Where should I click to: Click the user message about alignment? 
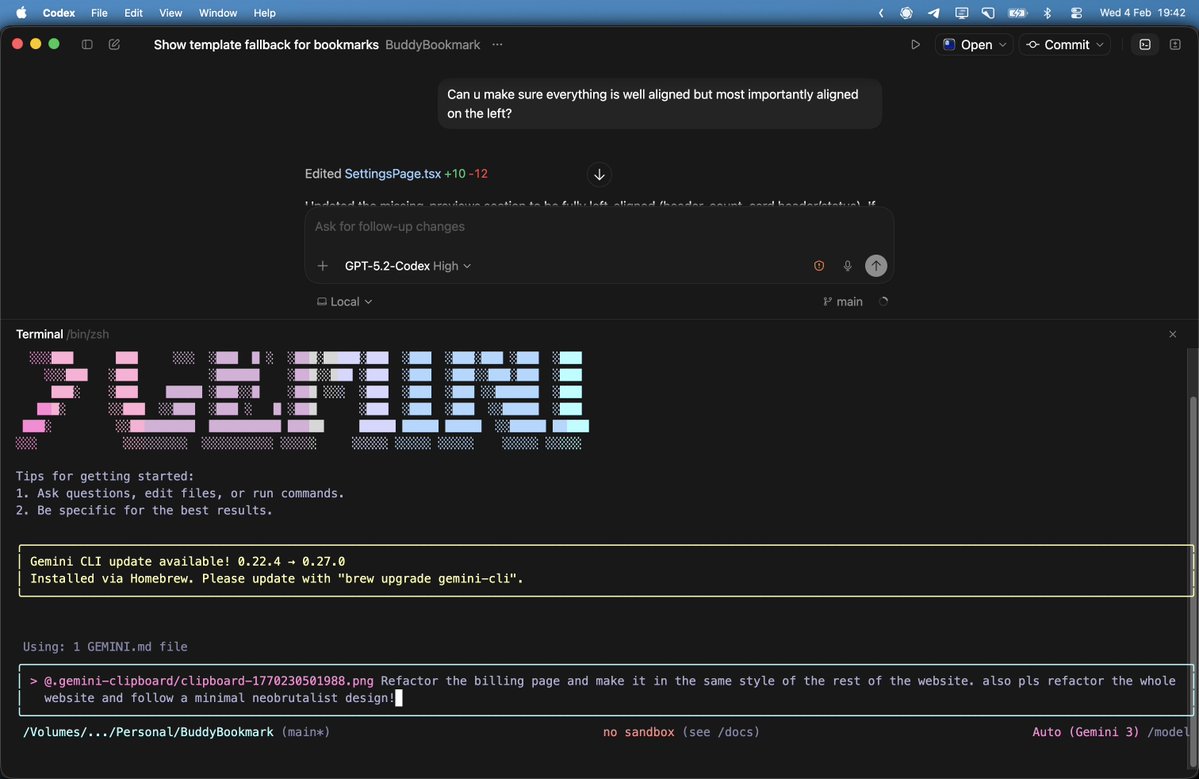tap(660, 104)
